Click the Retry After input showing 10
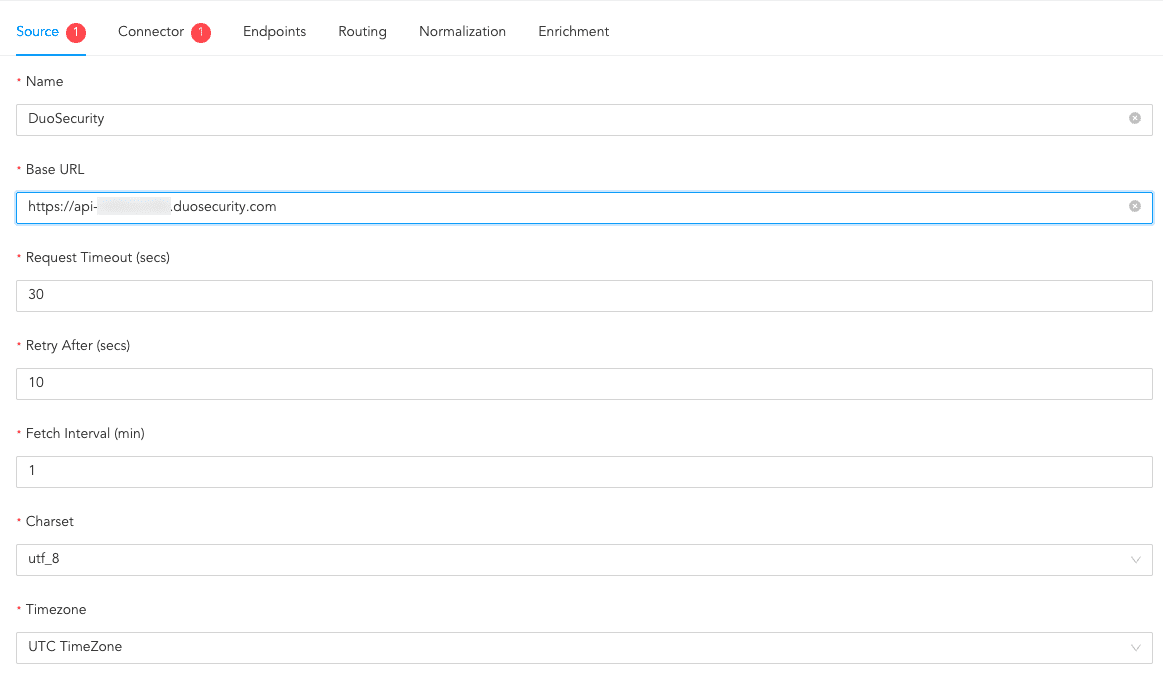The image size is (1163, 686). point(584,383)
